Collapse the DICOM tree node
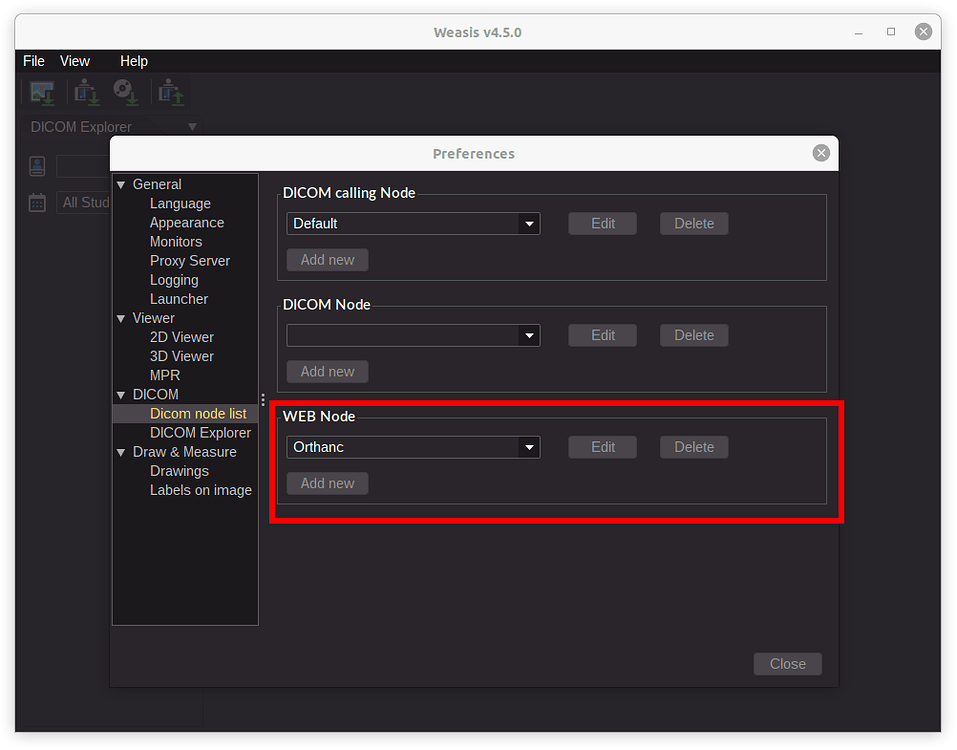The width and height of the screenshot is (957, 750). (121, 395)
